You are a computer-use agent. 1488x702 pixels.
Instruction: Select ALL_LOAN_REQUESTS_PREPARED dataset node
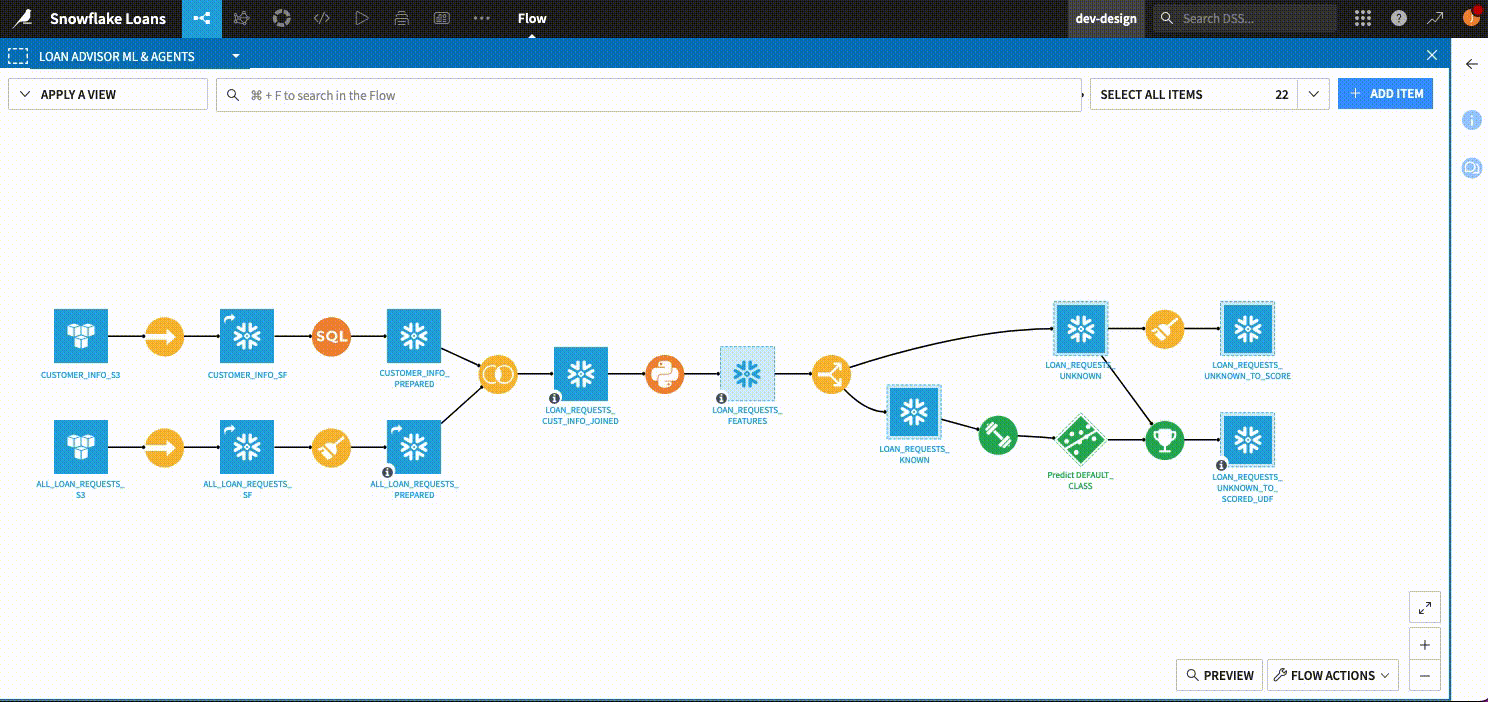pos(414,447)
